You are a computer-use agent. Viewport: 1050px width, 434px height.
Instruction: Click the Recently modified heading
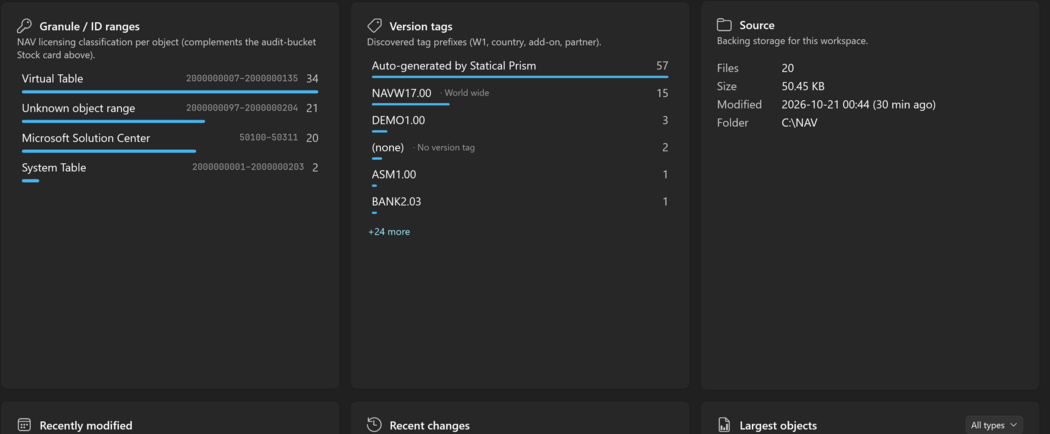click(86, 425)
